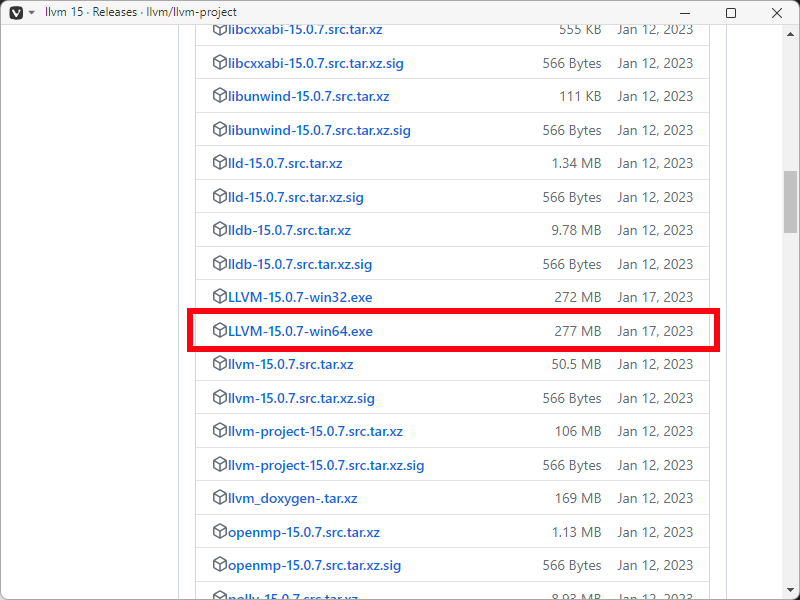Click the package icon beside LLVM-15.0.7-win32.exe
This screenshot has width=800, height=600.
pyautogui.click(x=219, y=296)
